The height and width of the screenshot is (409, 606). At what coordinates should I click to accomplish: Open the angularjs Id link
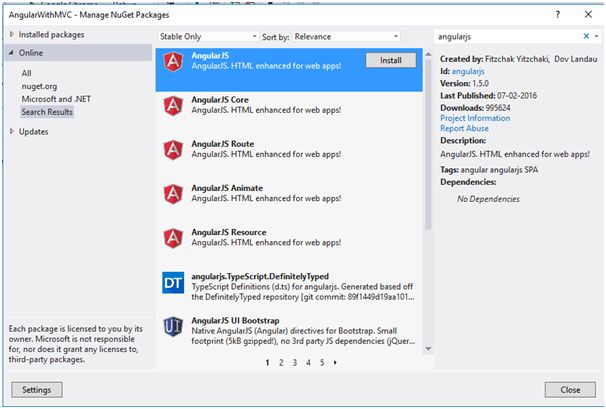468,71
